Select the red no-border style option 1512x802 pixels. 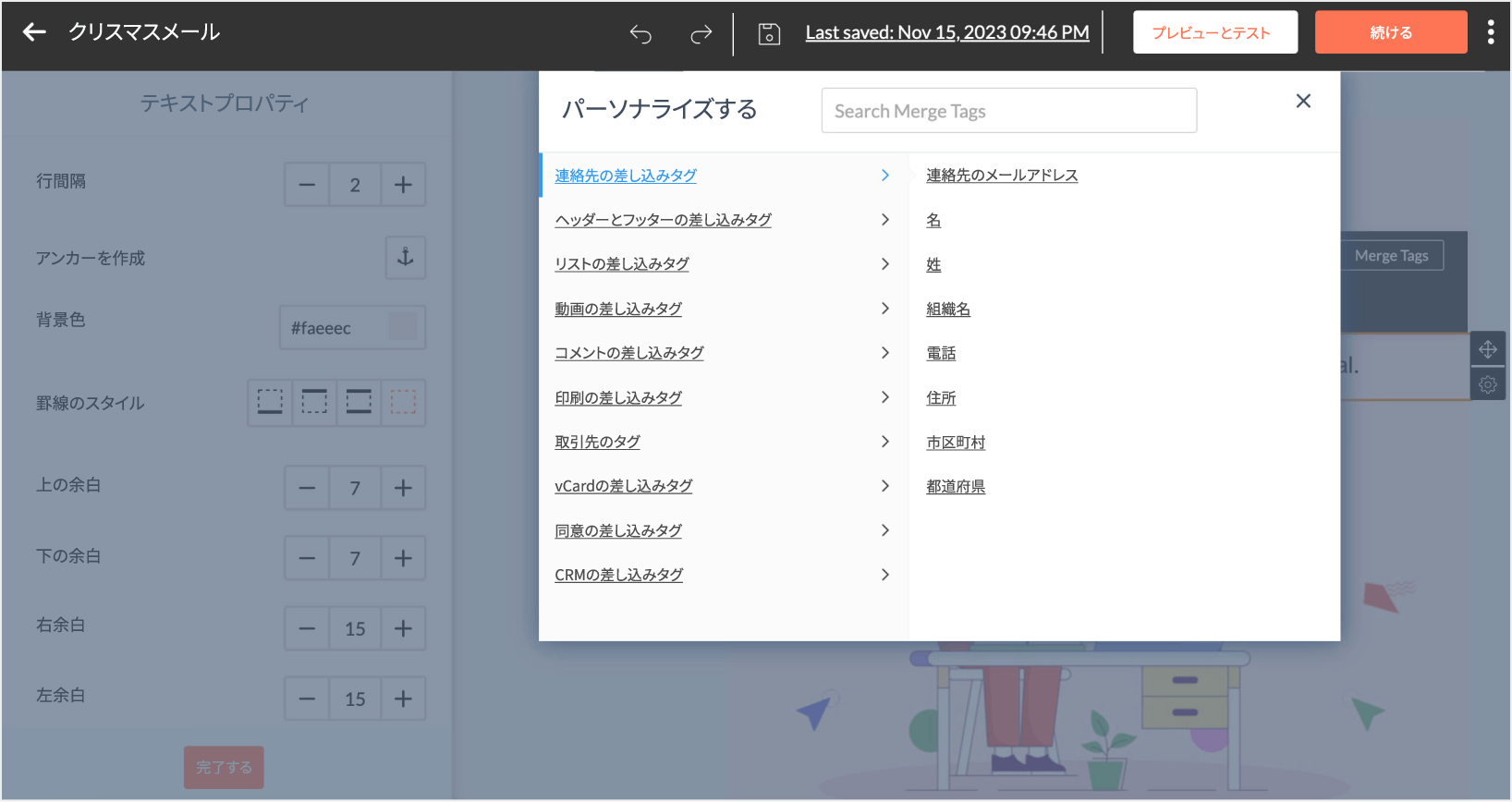point(403,402)
